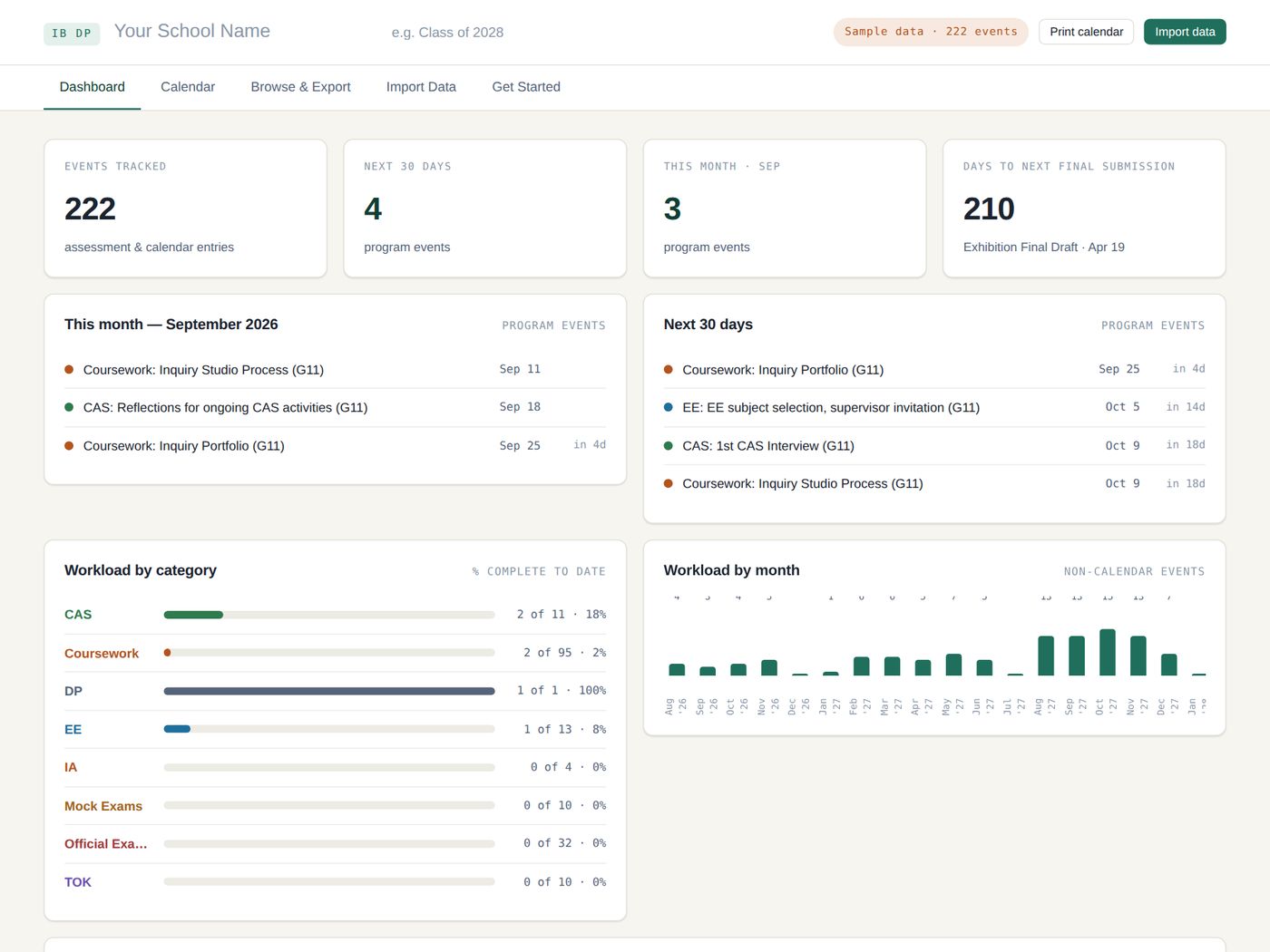Select the DP full progress bar
The height and width of the screenshot is (952, 1270).
329,691
